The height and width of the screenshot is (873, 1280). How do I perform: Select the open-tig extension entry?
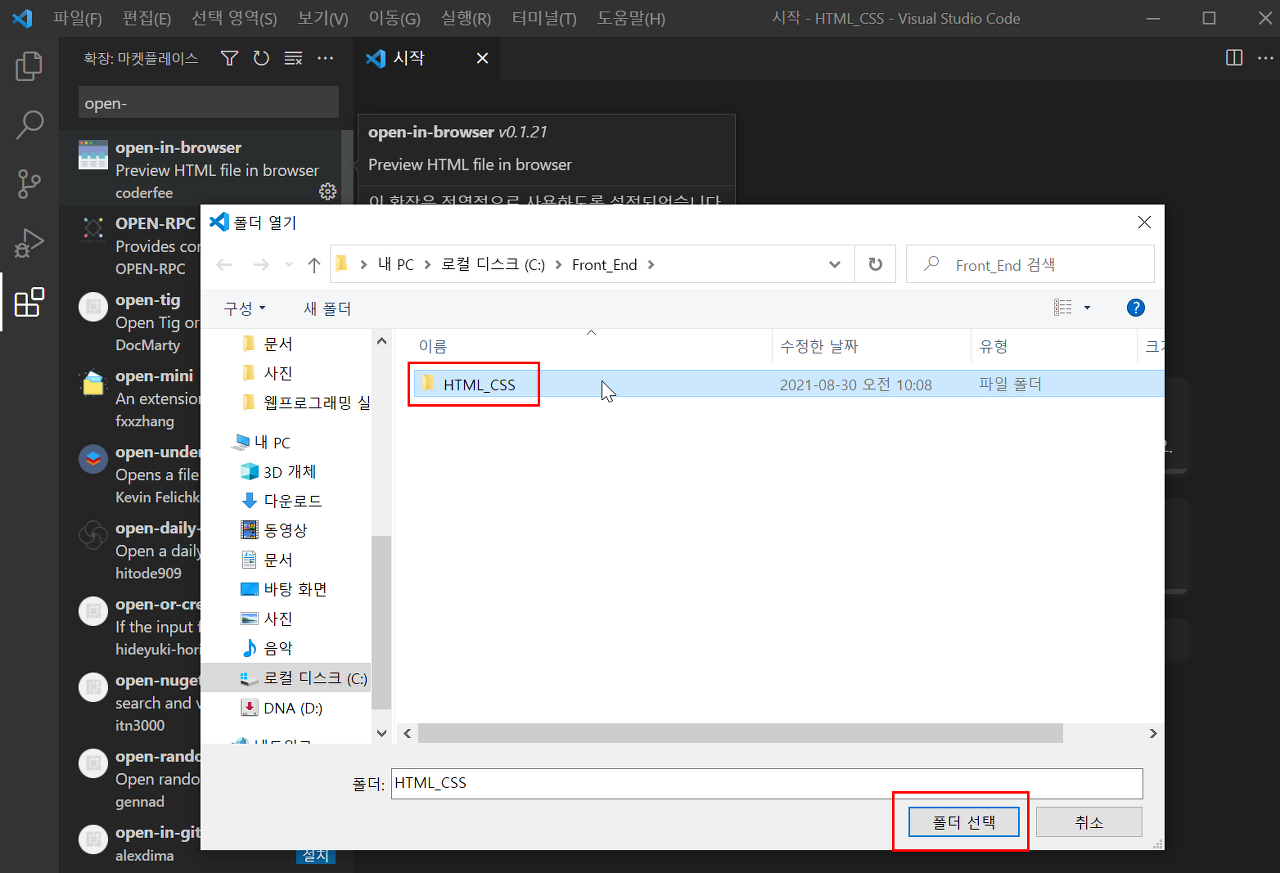130,321
